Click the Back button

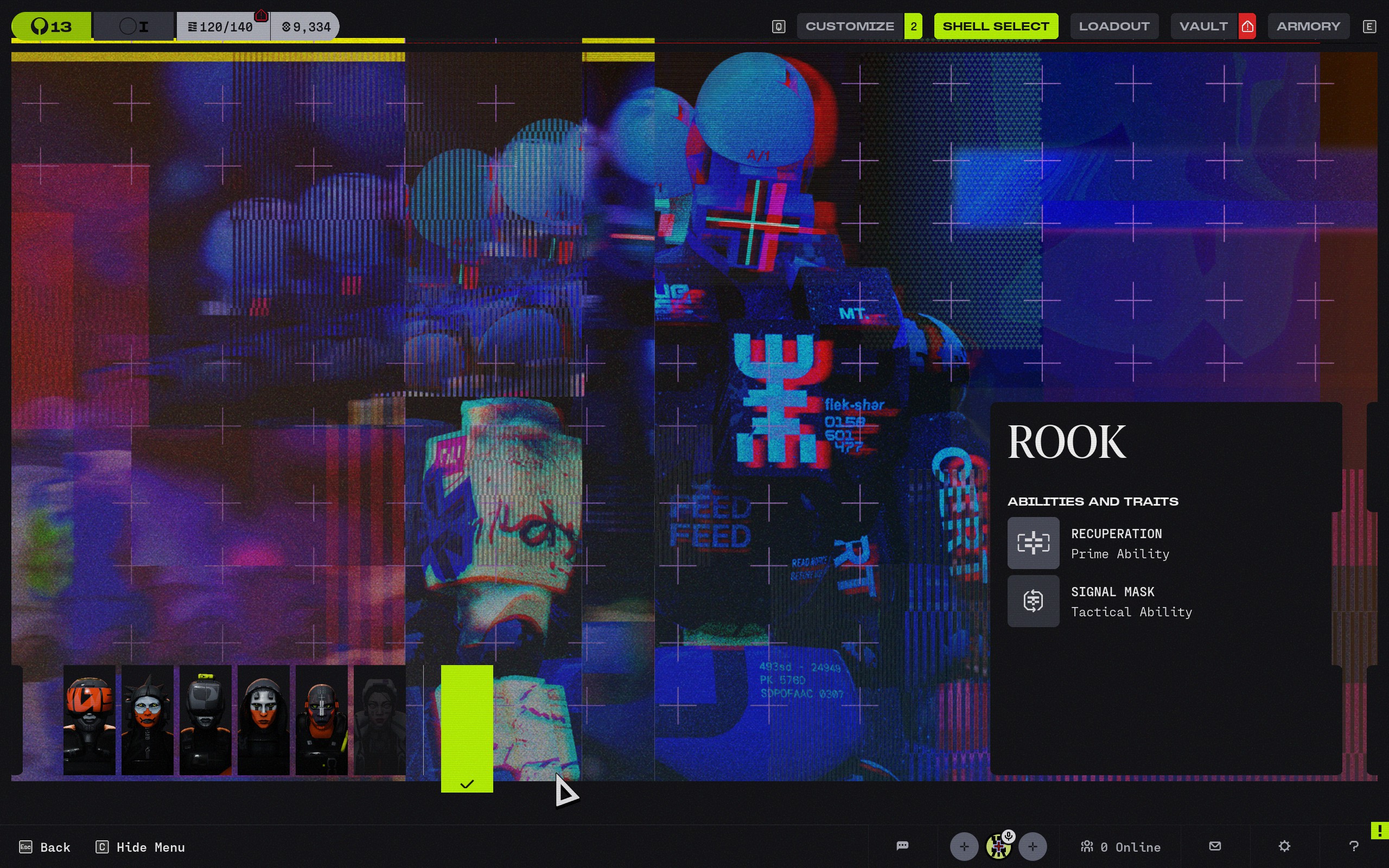(x=45, y=847)
